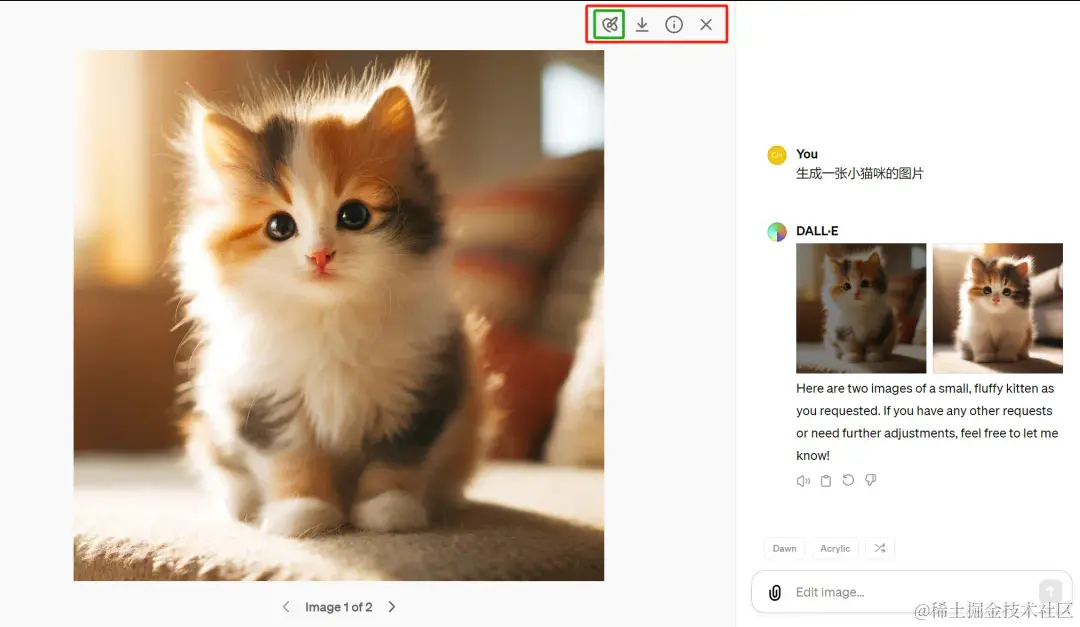Go to next image arrow
The height and width of the screenshot is (627, 1080).
pos(392,607)
